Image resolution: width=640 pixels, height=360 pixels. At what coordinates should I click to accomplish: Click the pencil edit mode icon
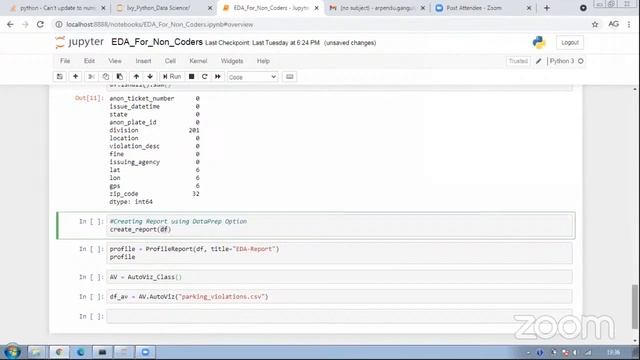(x=538, y=61)
